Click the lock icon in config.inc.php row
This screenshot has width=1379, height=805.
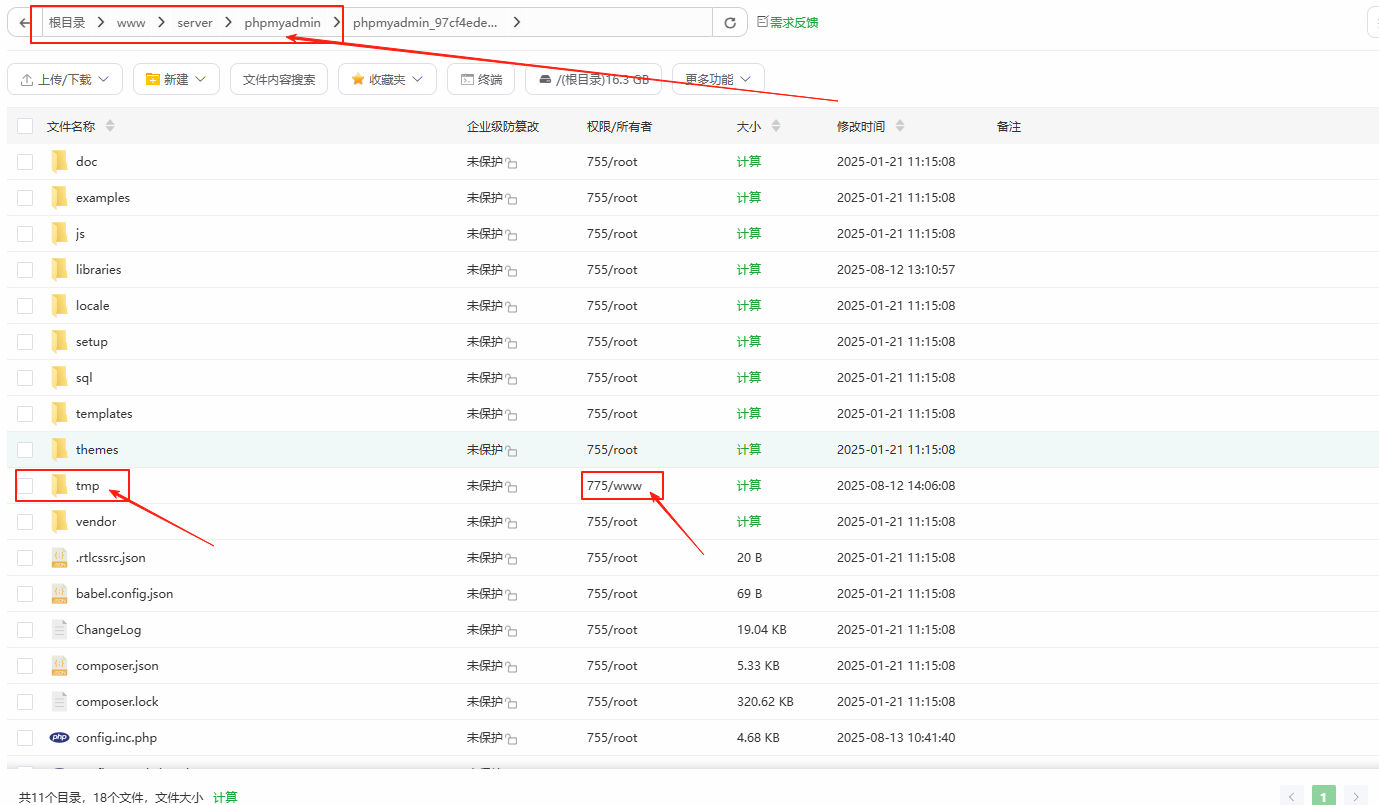pos(511,739)
